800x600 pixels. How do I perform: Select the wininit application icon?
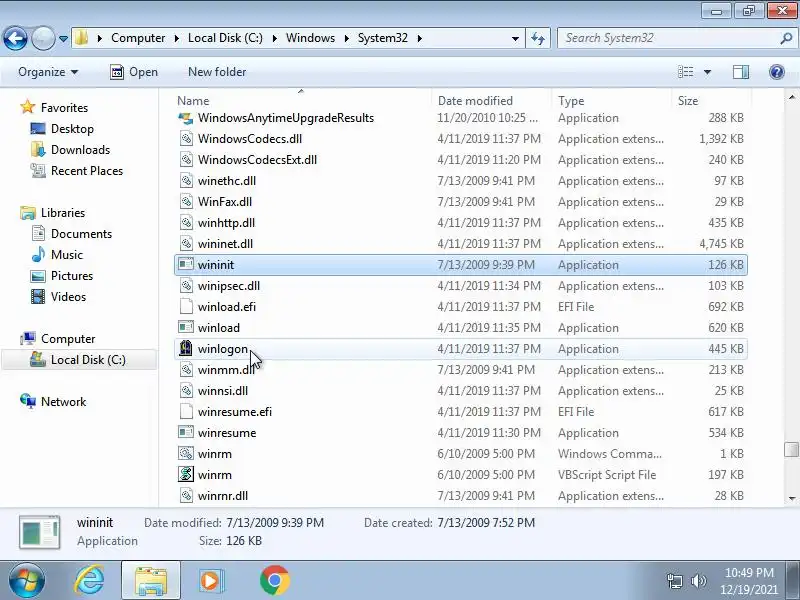(x=186, y=265)
